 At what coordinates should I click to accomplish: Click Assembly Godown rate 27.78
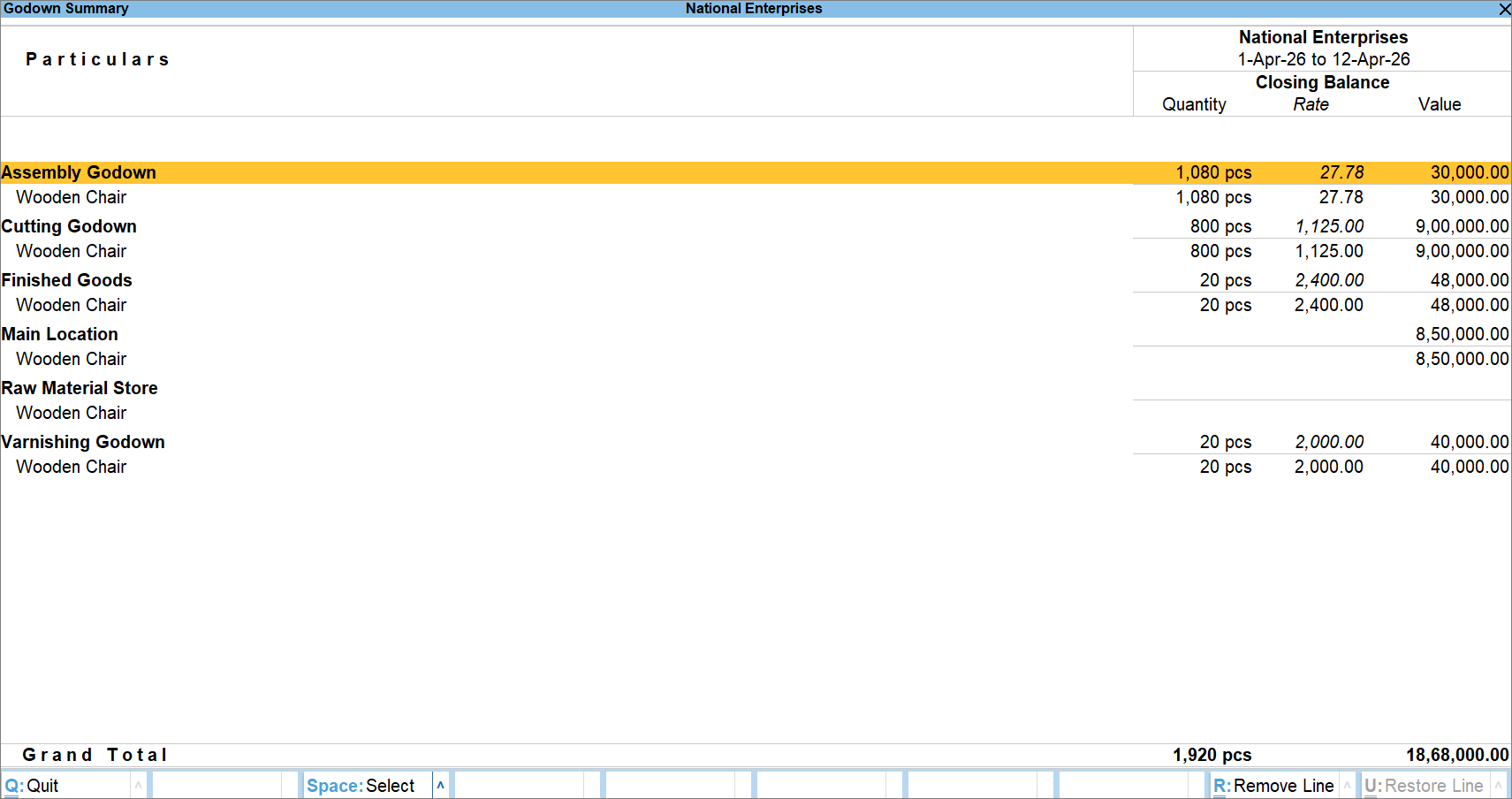coord(1341,172)
